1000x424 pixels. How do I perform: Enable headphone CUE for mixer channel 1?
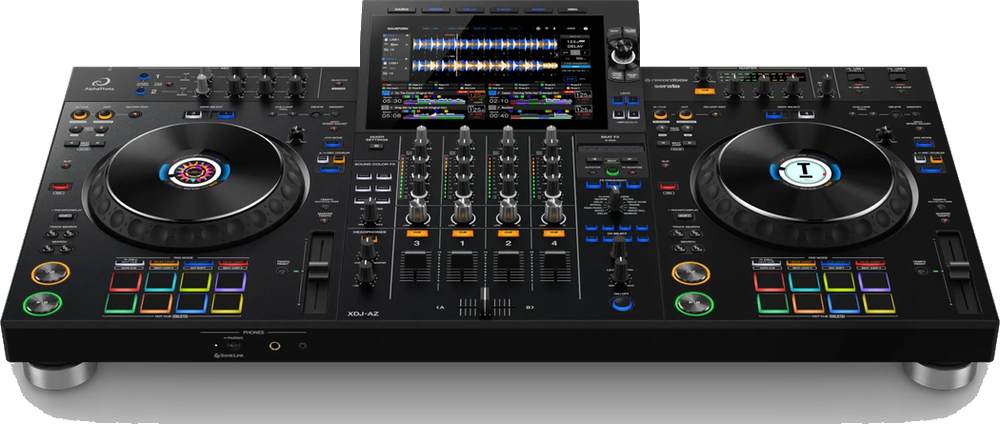point(462,233)
